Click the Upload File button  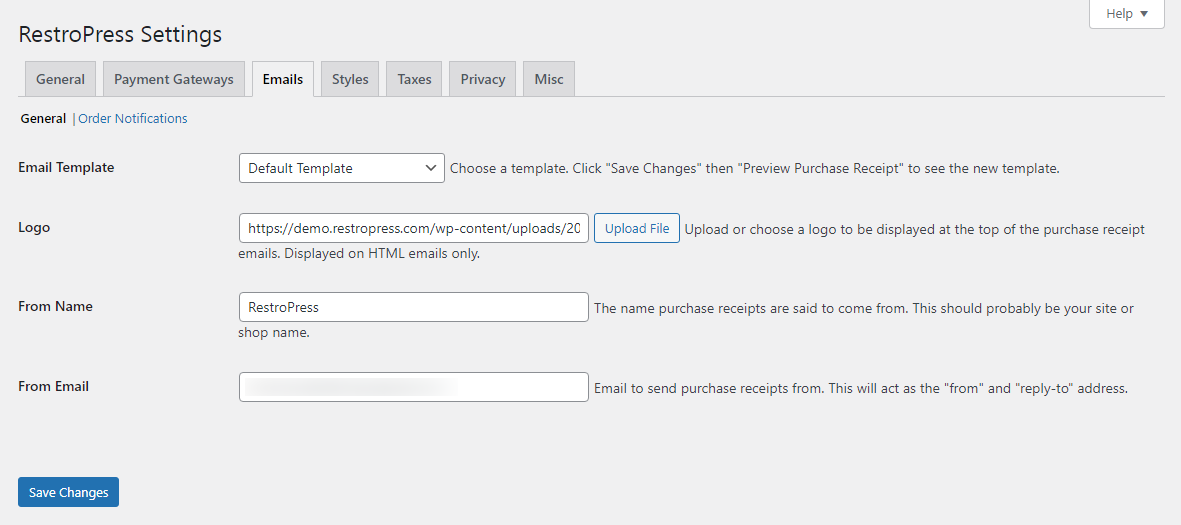[637, 228]
